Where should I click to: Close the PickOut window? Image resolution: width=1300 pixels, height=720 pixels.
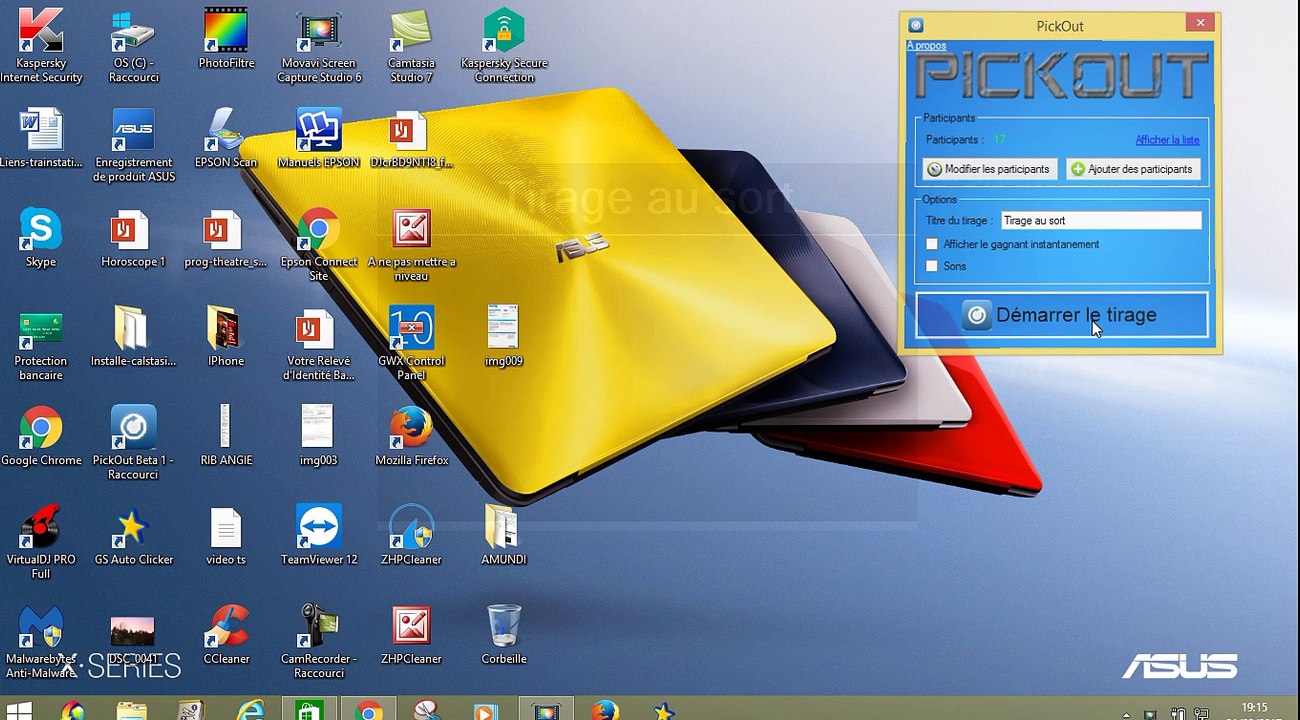(1200, 22)
